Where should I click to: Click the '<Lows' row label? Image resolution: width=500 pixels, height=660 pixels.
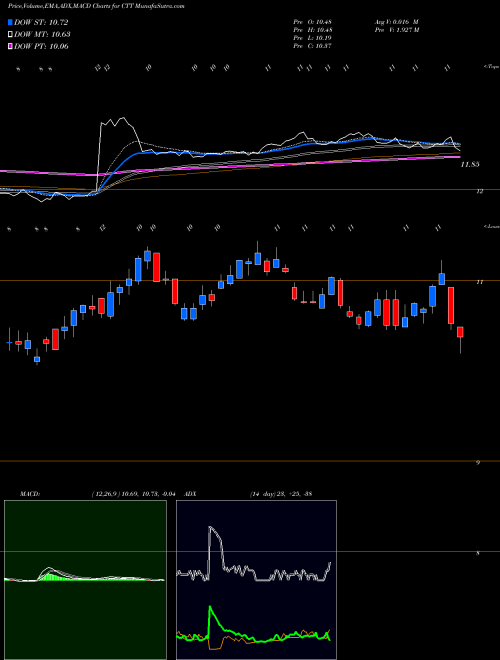pos(492,226)
